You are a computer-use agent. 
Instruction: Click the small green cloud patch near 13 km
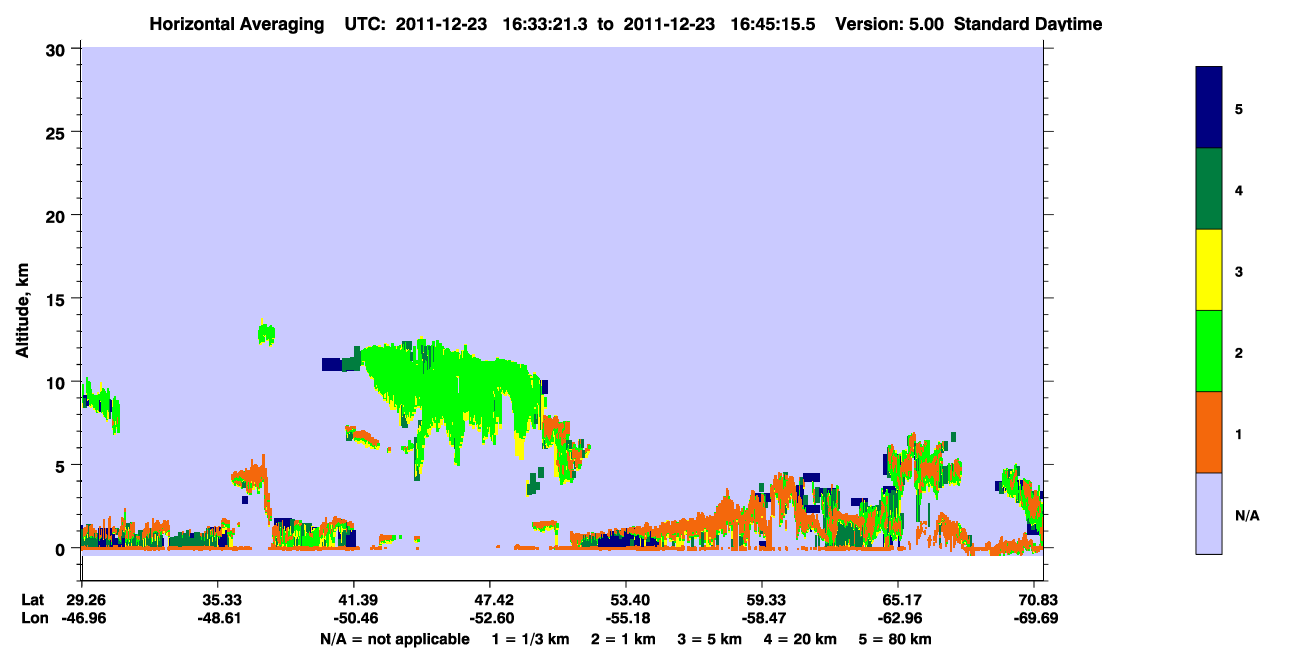(266, 333)
